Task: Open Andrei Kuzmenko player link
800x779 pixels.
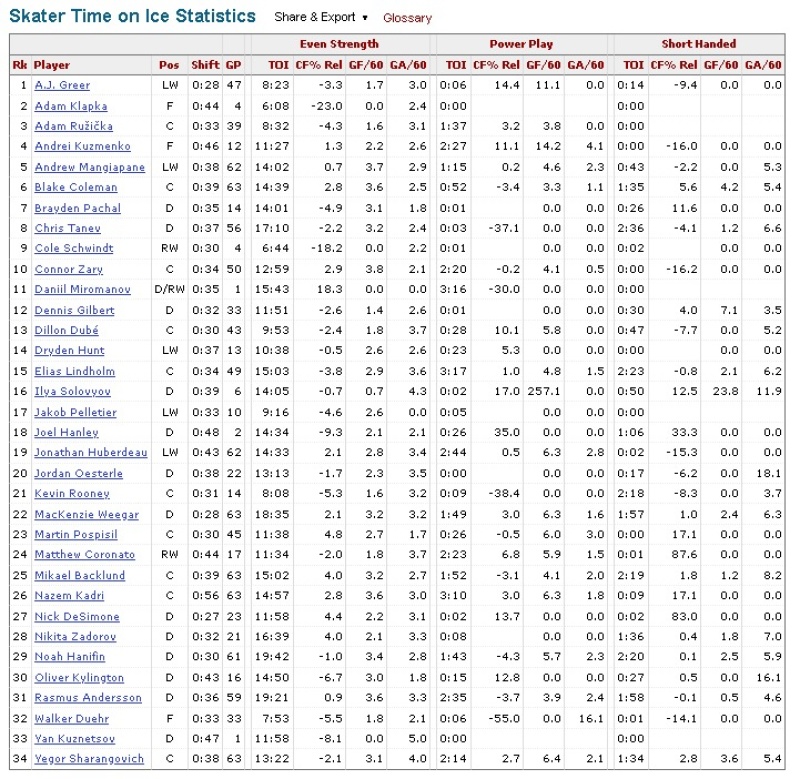Action: point(83,146)
